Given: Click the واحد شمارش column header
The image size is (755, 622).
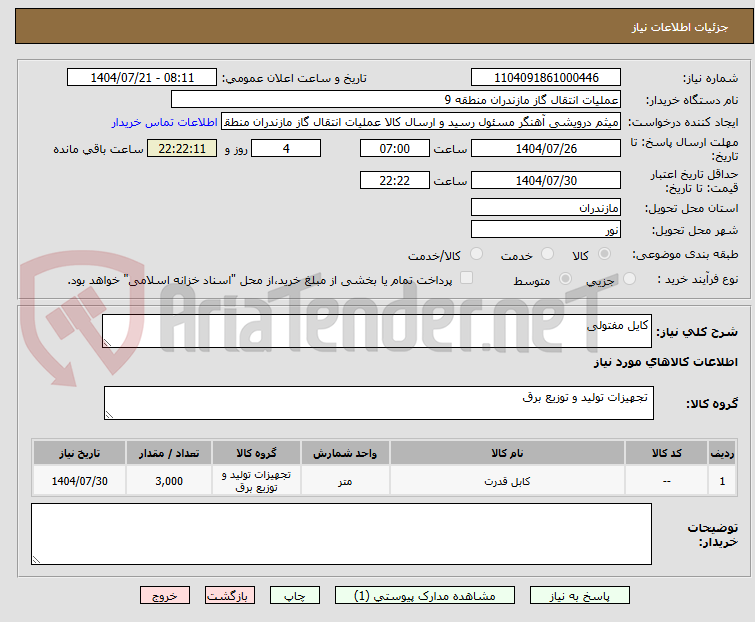Looking at the screenshot, I should [x=345, y=453].
